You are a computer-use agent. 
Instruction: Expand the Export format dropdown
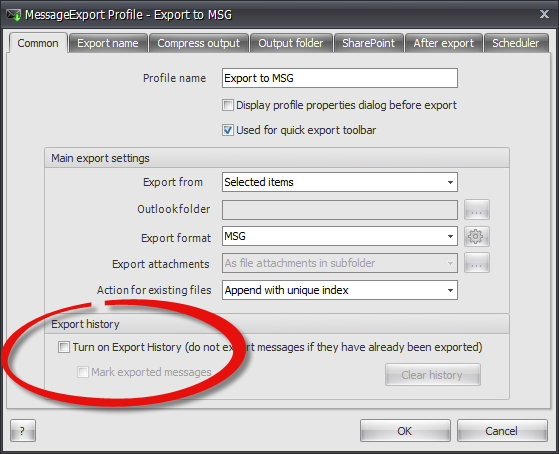coord(340,236)
